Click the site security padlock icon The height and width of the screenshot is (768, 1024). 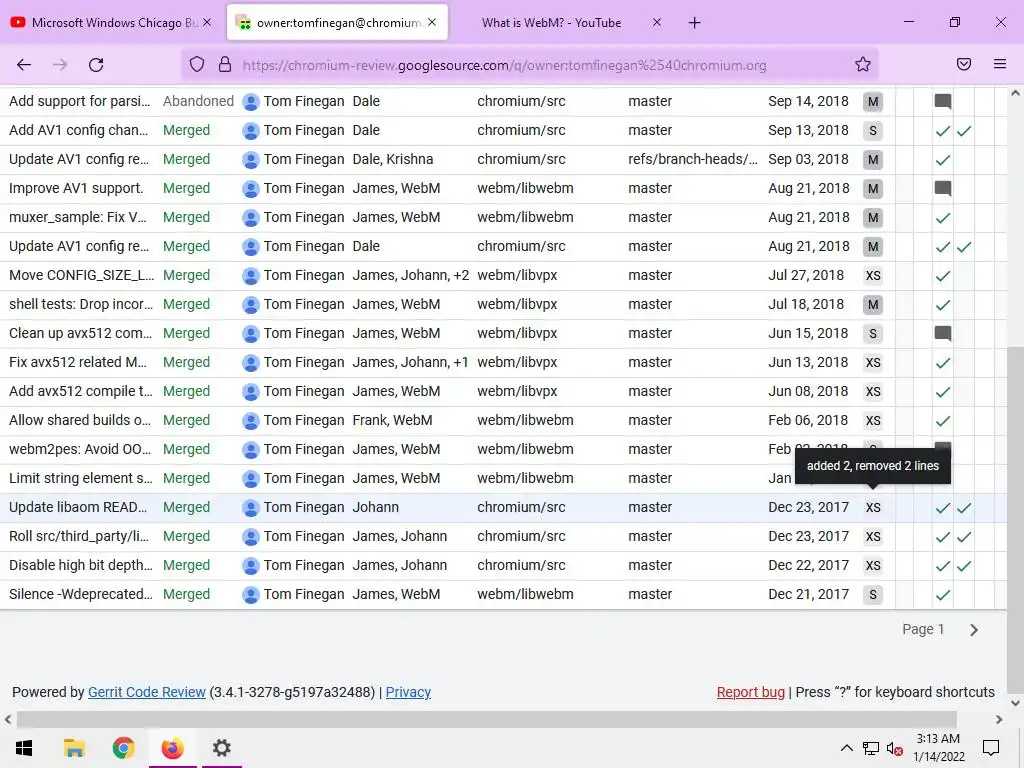(225, 64)
